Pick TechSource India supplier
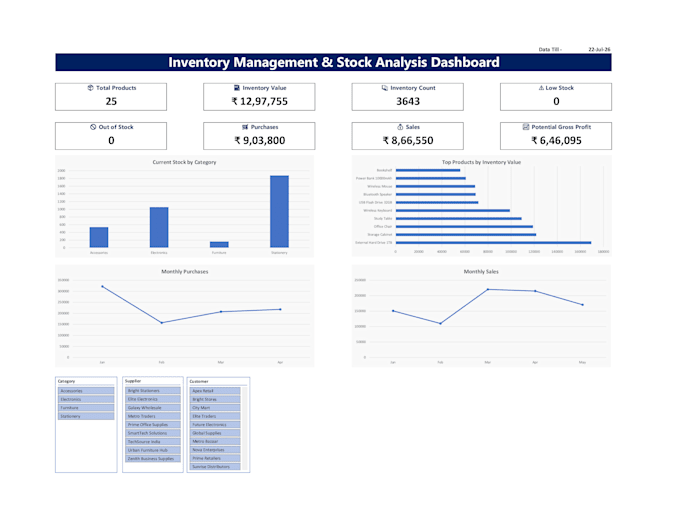The width and height of the screenshot is (680, 525). click(x=153, y=441)
